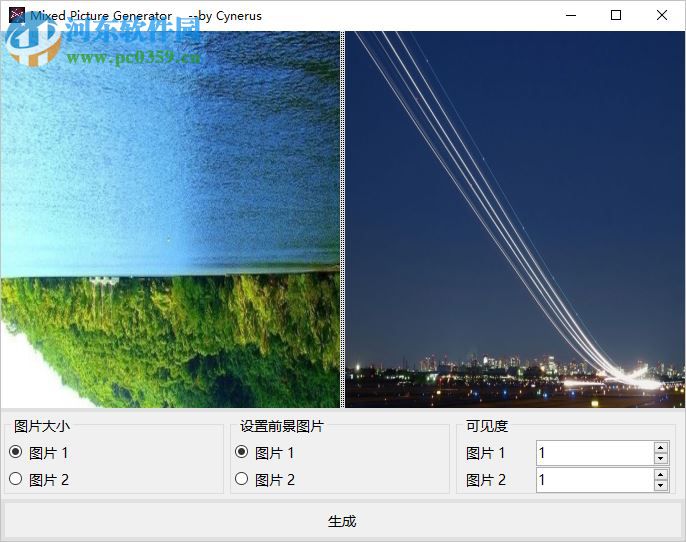Decrease 图片 1 visibility with down arrow
This screenshot has height=542, width=686.
click(661, 459)
